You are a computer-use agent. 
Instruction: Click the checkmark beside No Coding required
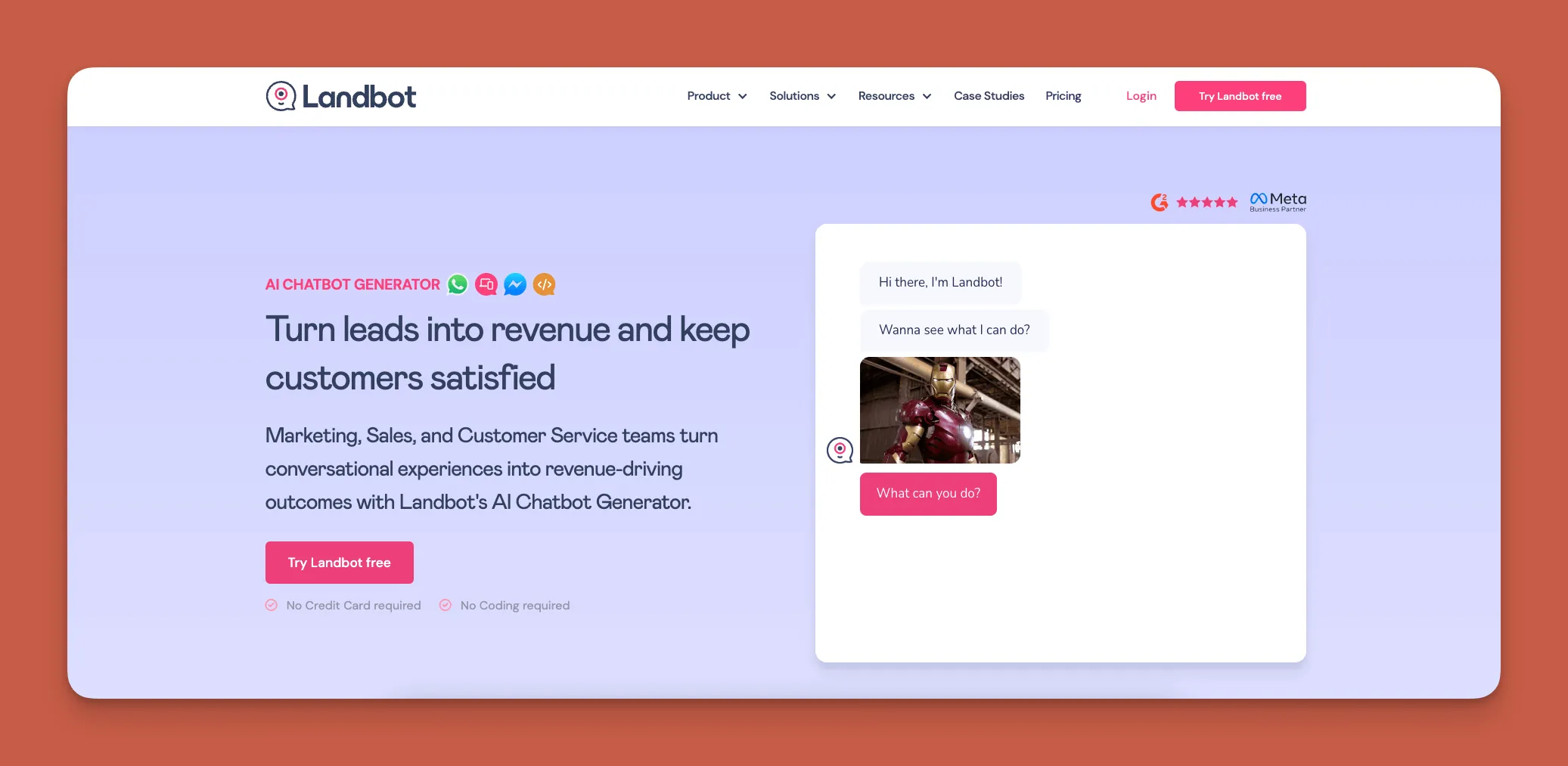(x=446, y=605)
